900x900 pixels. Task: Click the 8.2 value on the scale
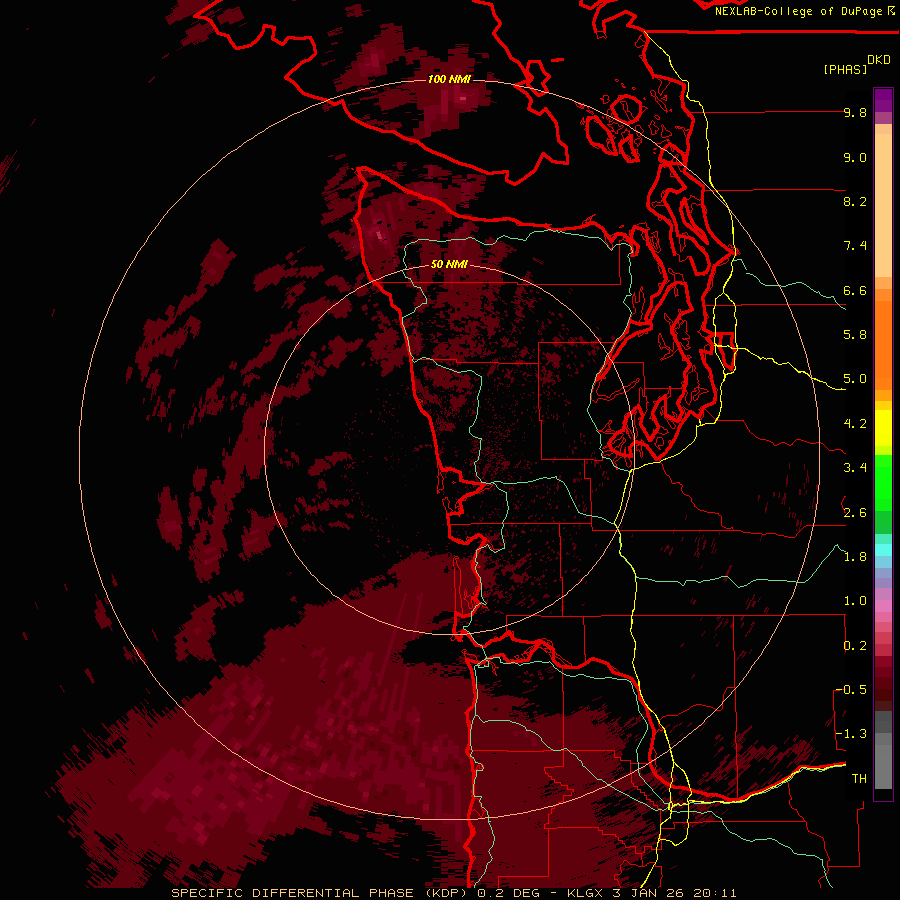pyautogui.click(x=855, y=201)
